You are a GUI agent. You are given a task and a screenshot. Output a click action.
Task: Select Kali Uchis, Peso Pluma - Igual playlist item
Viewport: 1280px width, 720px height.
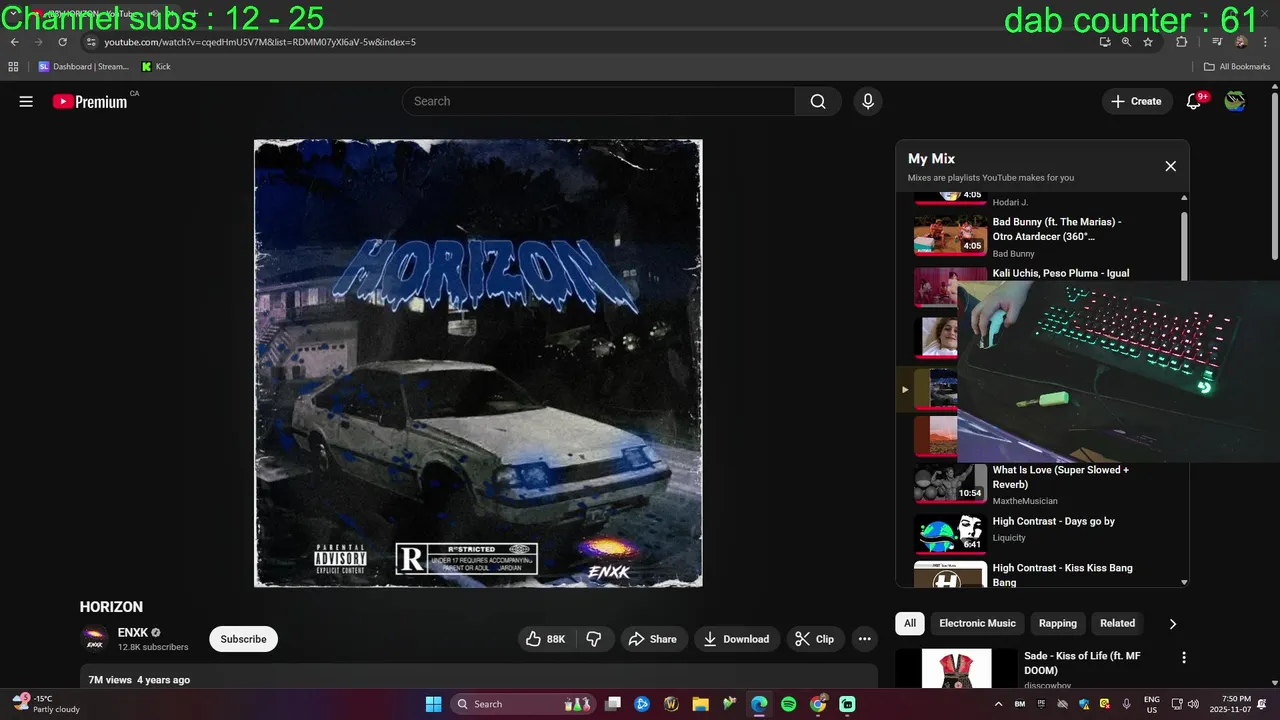[1061, 273]
